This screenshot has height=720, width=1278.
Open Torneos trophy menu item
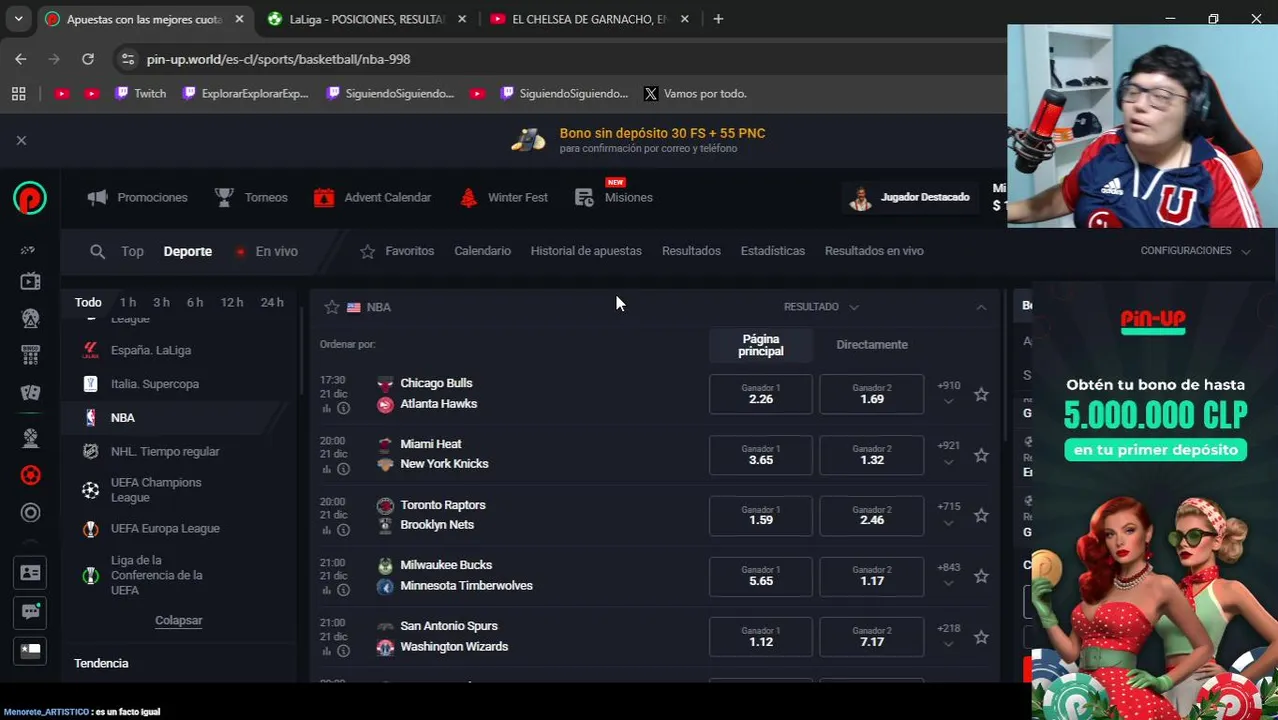click(x=251, y=198)
